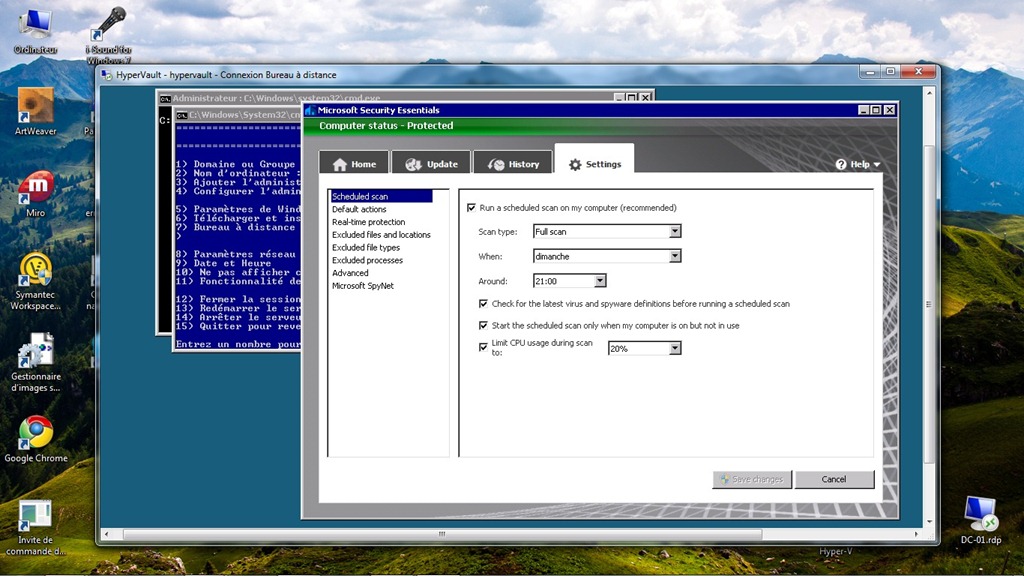This screenshot has height=576, width=1024.
Task: Toggle Check for latest definitions before scan
Action: click(x=483, y=304)
